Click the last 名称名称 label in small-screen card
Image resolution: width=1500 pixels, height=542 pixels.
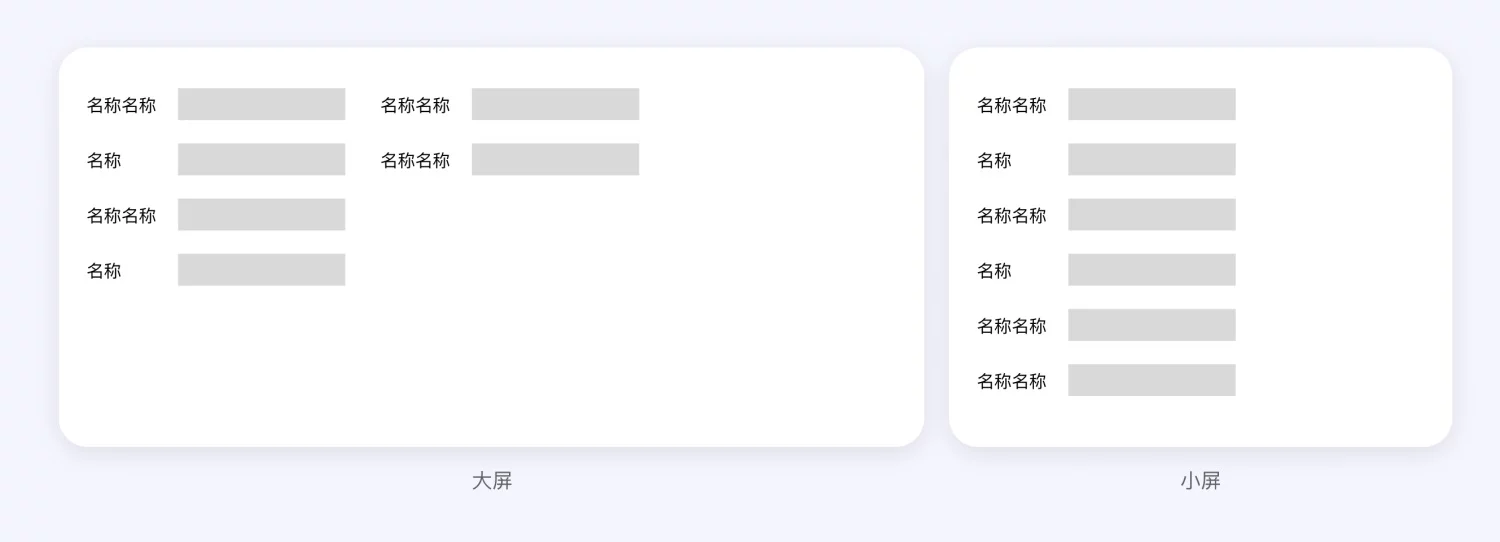tap(1011, 381)
